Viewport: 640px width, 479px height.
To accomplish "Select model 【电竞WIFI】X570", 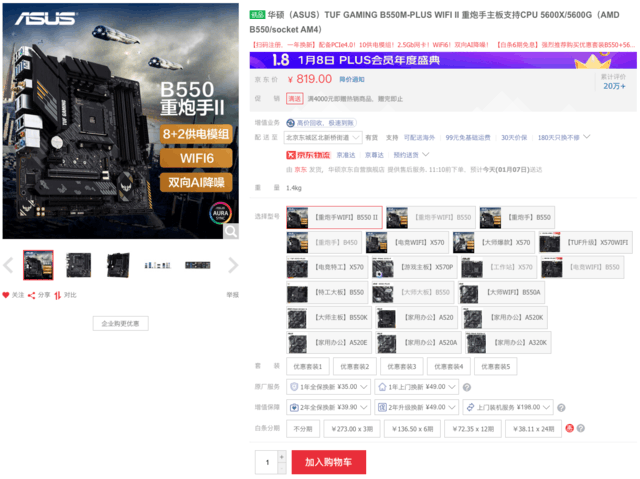I will pyautogui.click(x=407, y=242).
